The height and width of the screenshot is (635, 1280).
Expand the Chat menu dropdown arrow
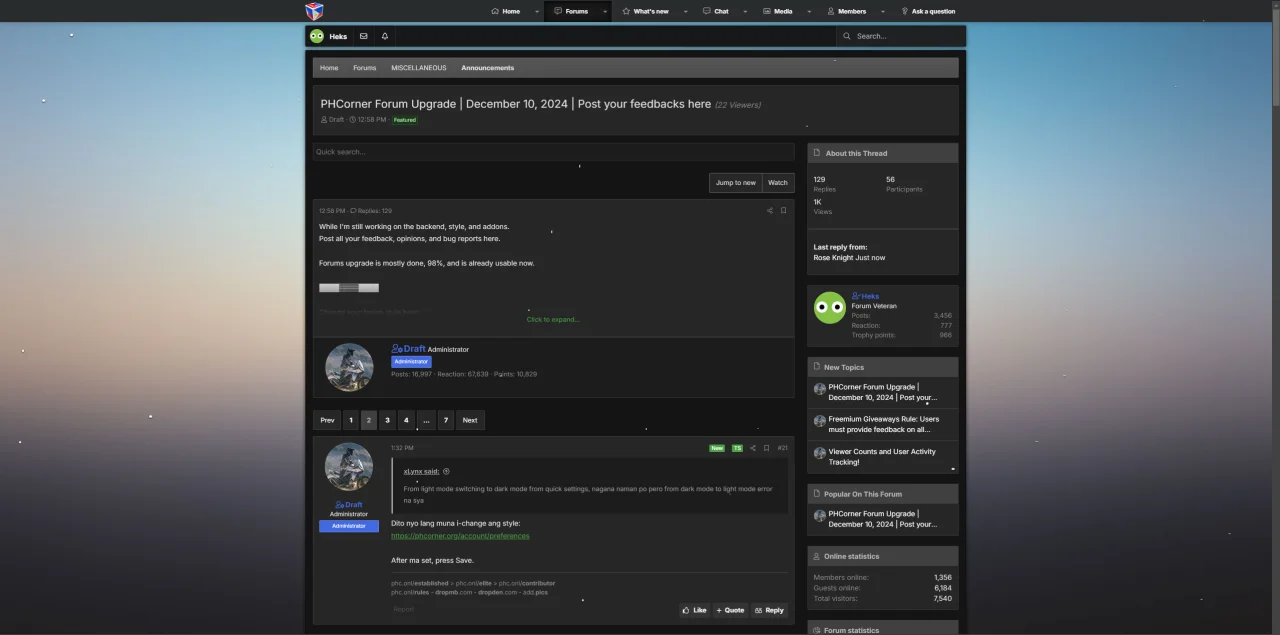click(x=745, y=12)
